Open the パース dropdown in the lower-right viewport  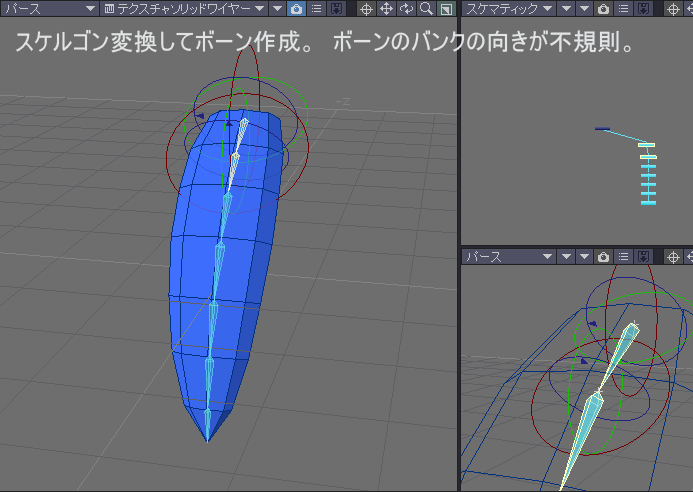[x=508, y=256]
